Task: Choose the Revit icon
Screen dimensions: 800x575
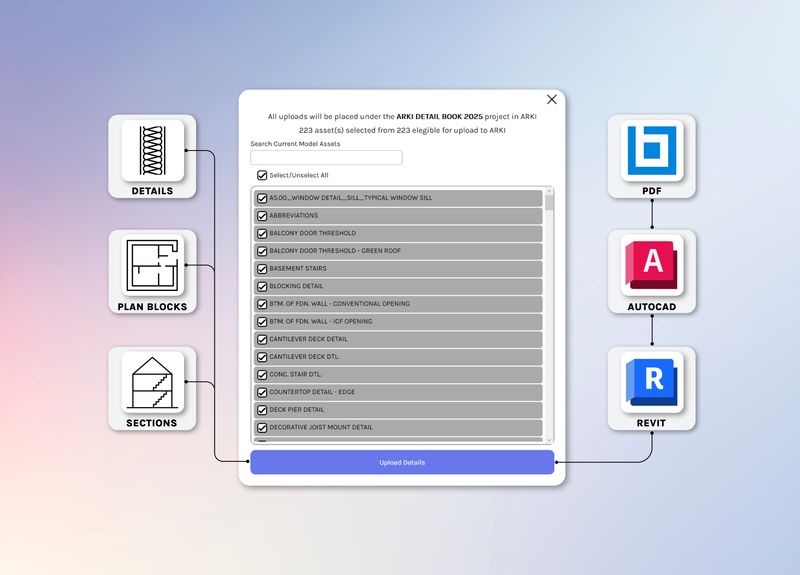Action: point(652,381)
